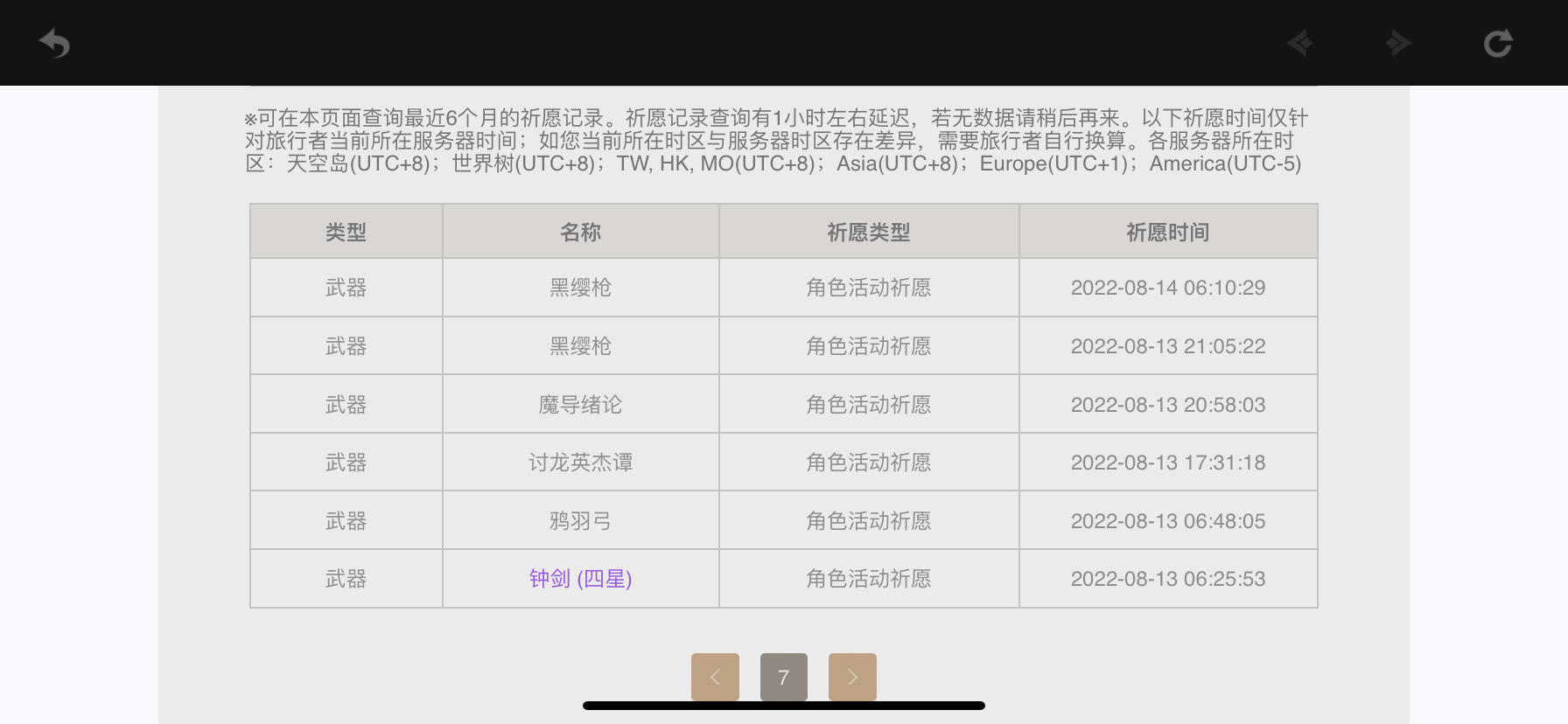Click the browser forward navigation arrow
This screenshot has height=724, width=1568.
(1398, 43)
